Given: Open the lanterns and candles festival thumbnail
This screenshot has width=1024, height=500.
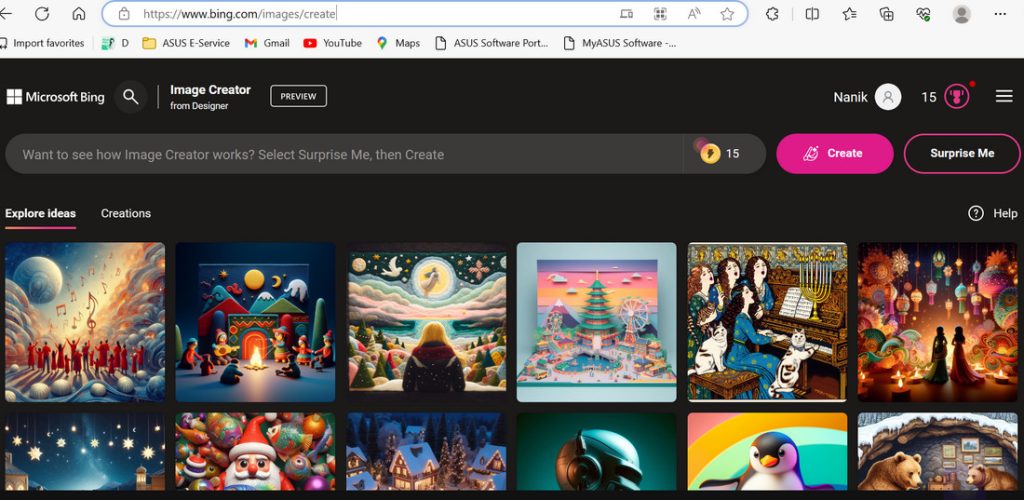Looking at the screenshot, I should click(938, 322).
